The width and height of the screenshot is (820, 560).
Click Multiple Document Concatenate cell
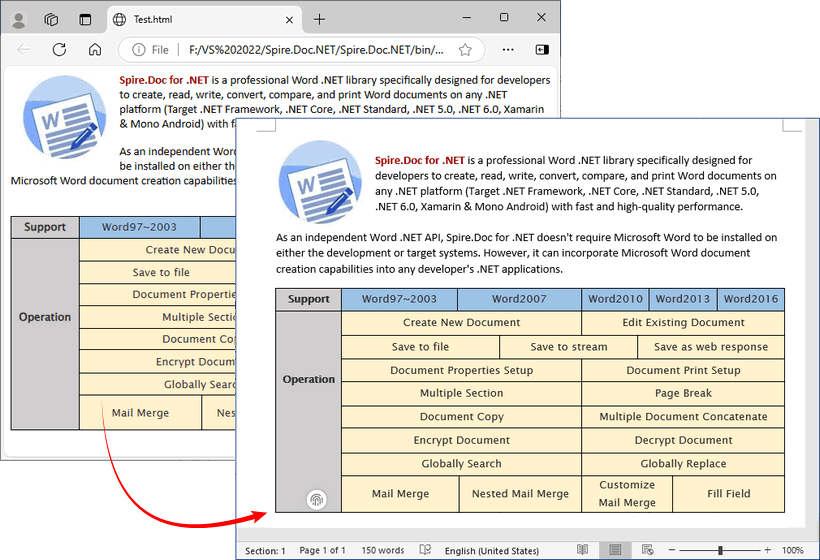click(x=683, y=417)
